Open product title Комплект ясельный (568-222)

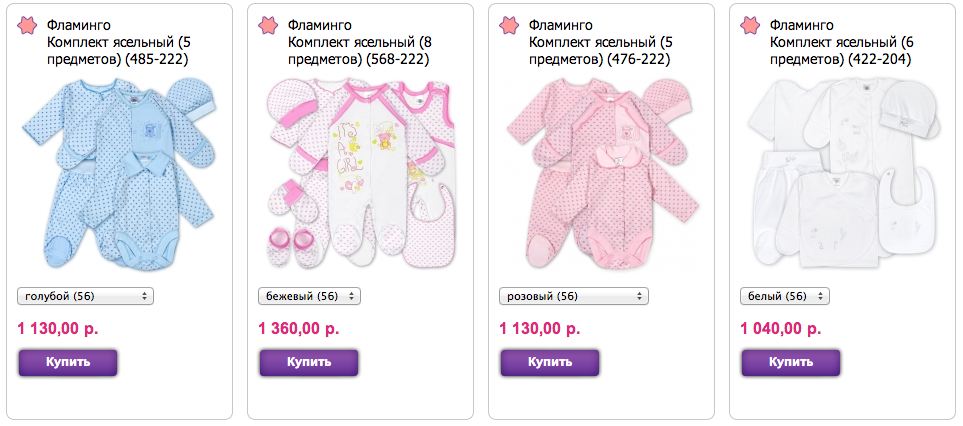click(359, 52)
